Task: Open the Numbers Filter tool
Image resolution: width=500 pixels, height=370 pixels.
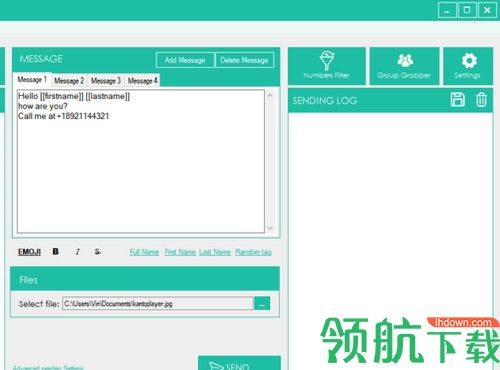Action: (327, 66)
